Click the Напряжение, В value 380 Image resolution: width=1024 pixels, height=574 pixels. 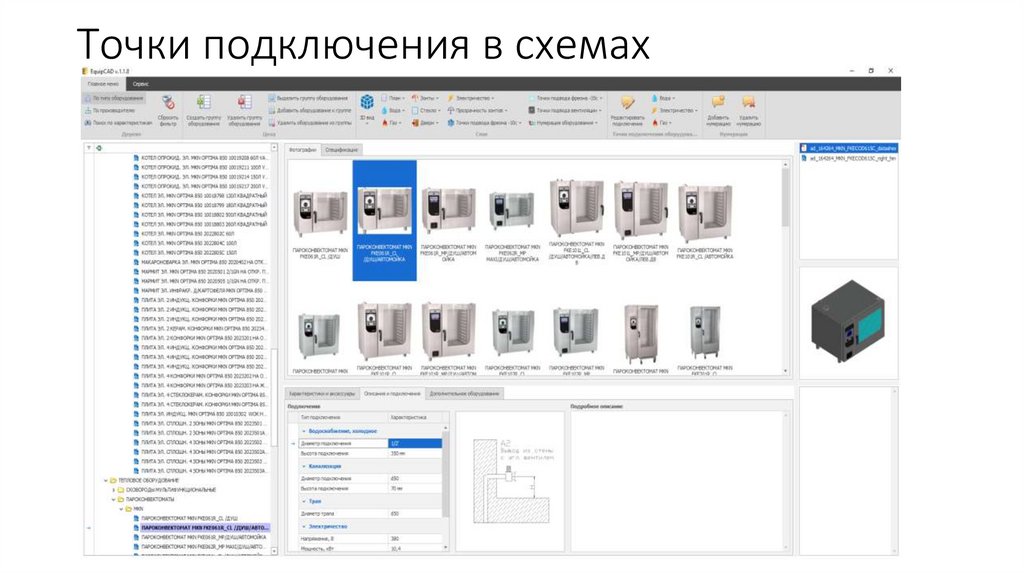(415, 539)
